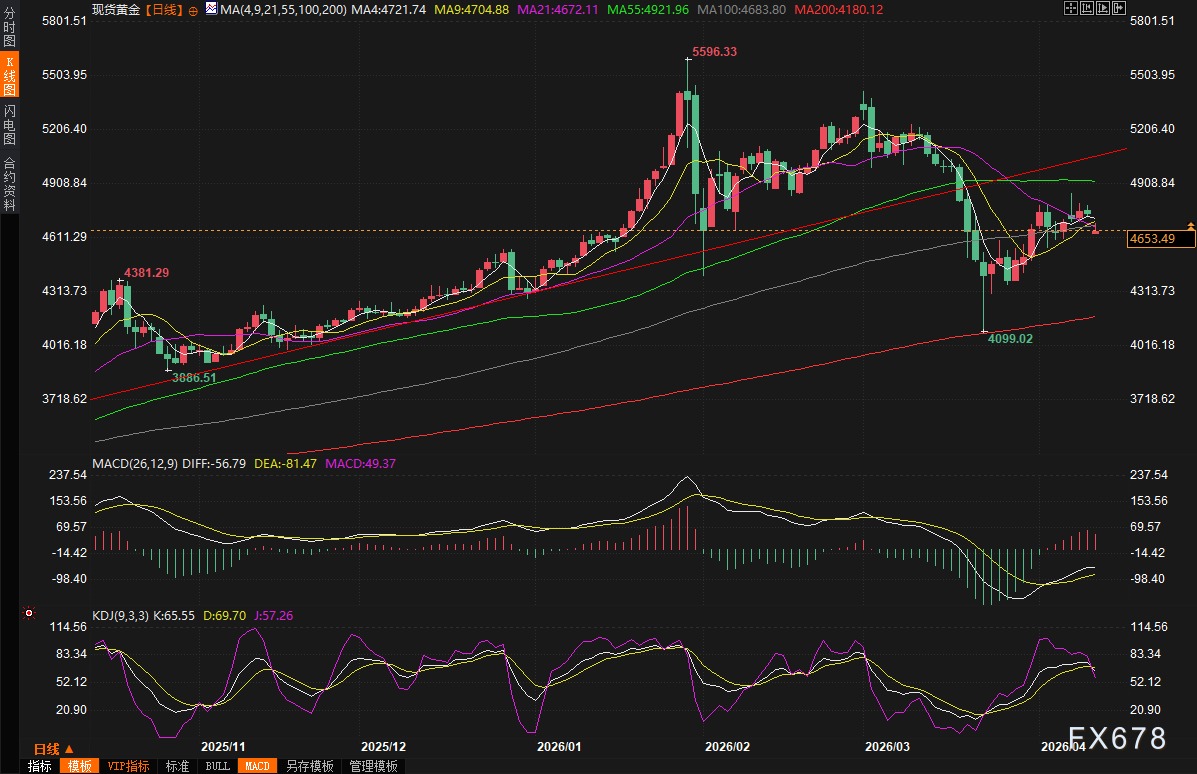
Task: Toggle the BULL template option
Action: pyautogui.click(x=217, y=766)
